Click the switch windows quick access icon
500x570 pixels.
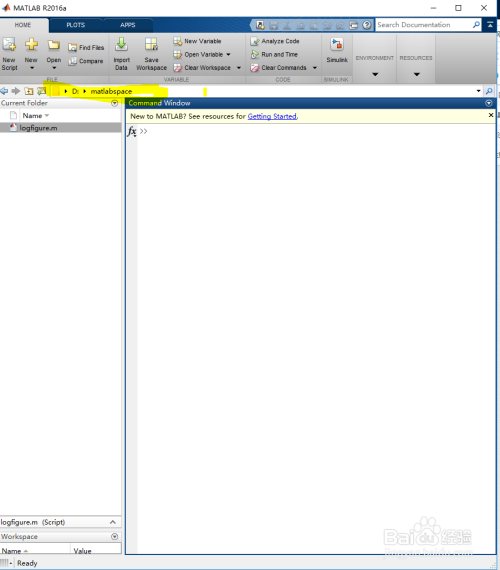coord(353,25)
